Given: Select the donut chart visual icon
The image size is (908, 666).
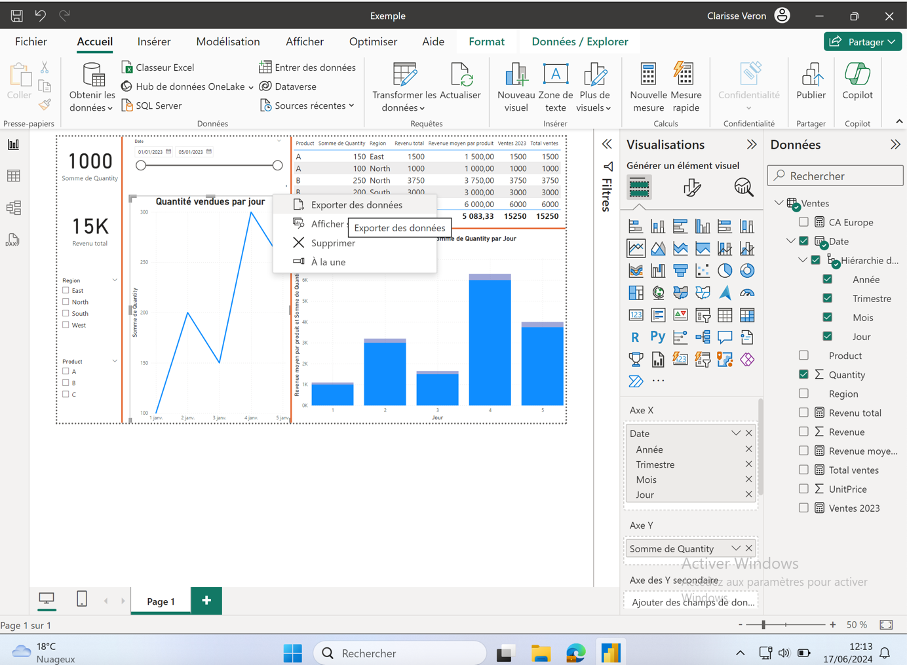Looking at the screenshot, I should pyautogui.click(x=747, y=270).
